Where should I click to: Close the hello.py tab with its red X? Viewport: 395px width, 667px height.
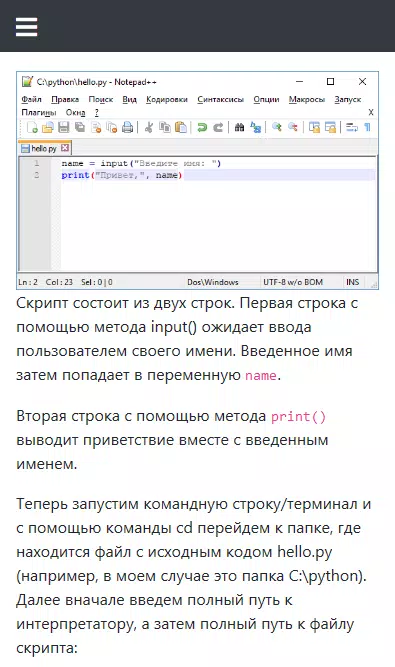click(65, 148)
